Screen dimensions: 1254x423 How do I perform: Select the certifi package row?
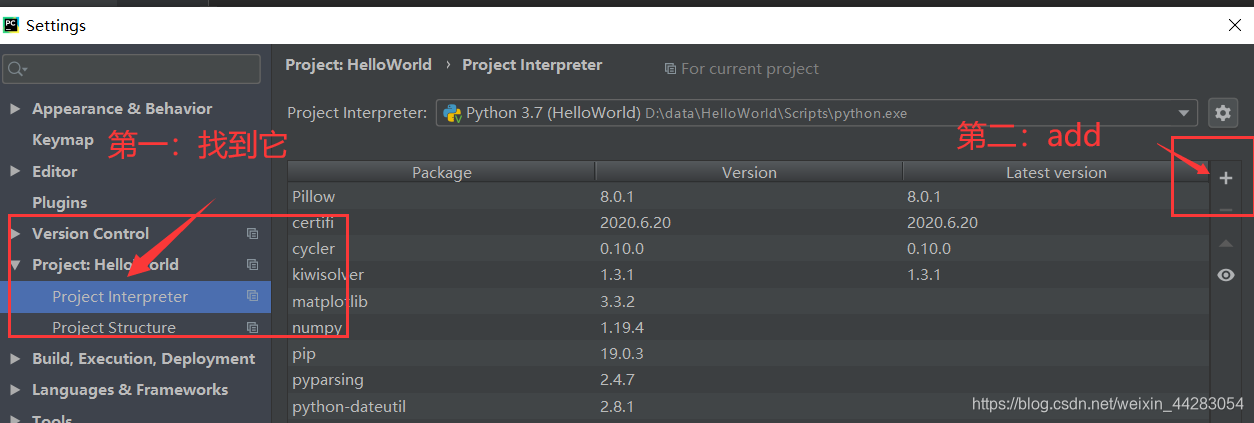tap(748, 223)
